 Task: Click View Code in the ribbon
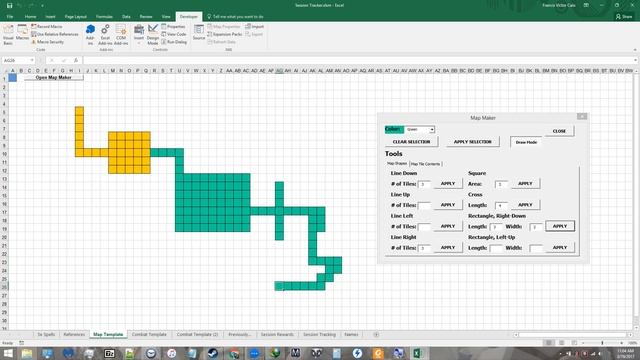tap(174, 34)
